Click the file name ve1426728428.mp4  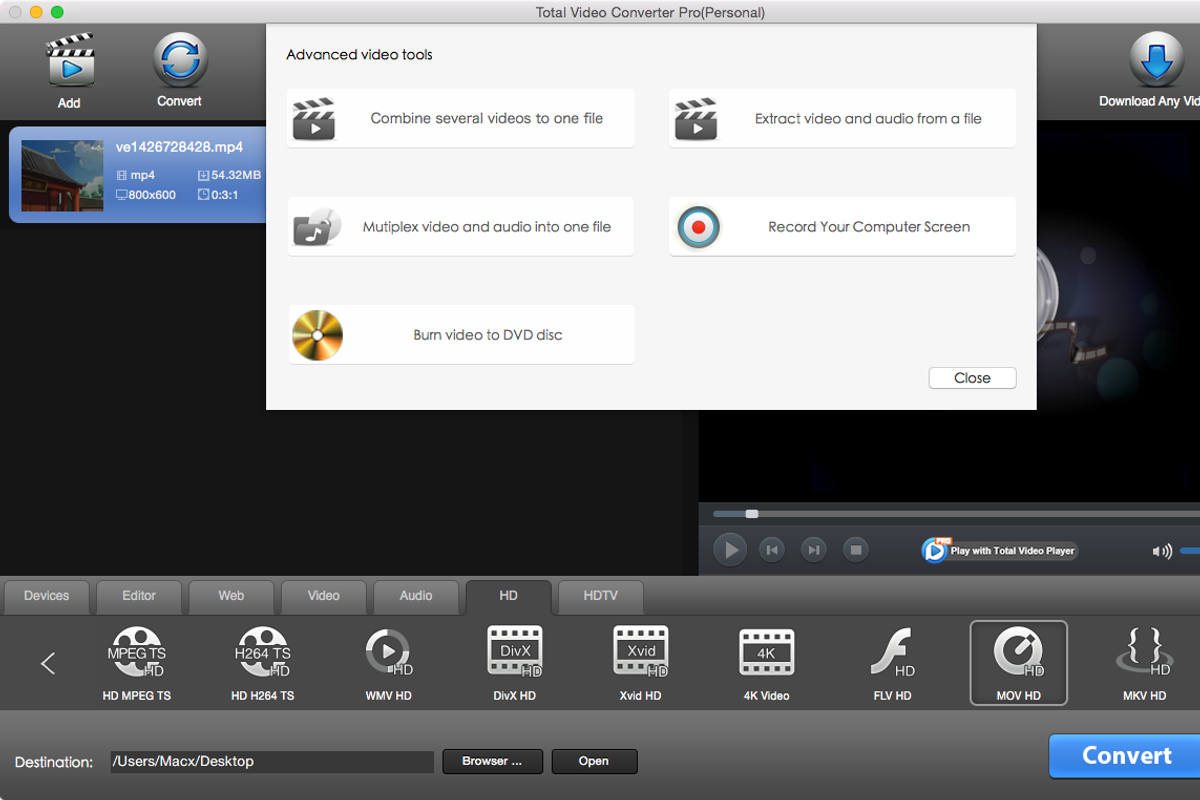click(179, 147)
